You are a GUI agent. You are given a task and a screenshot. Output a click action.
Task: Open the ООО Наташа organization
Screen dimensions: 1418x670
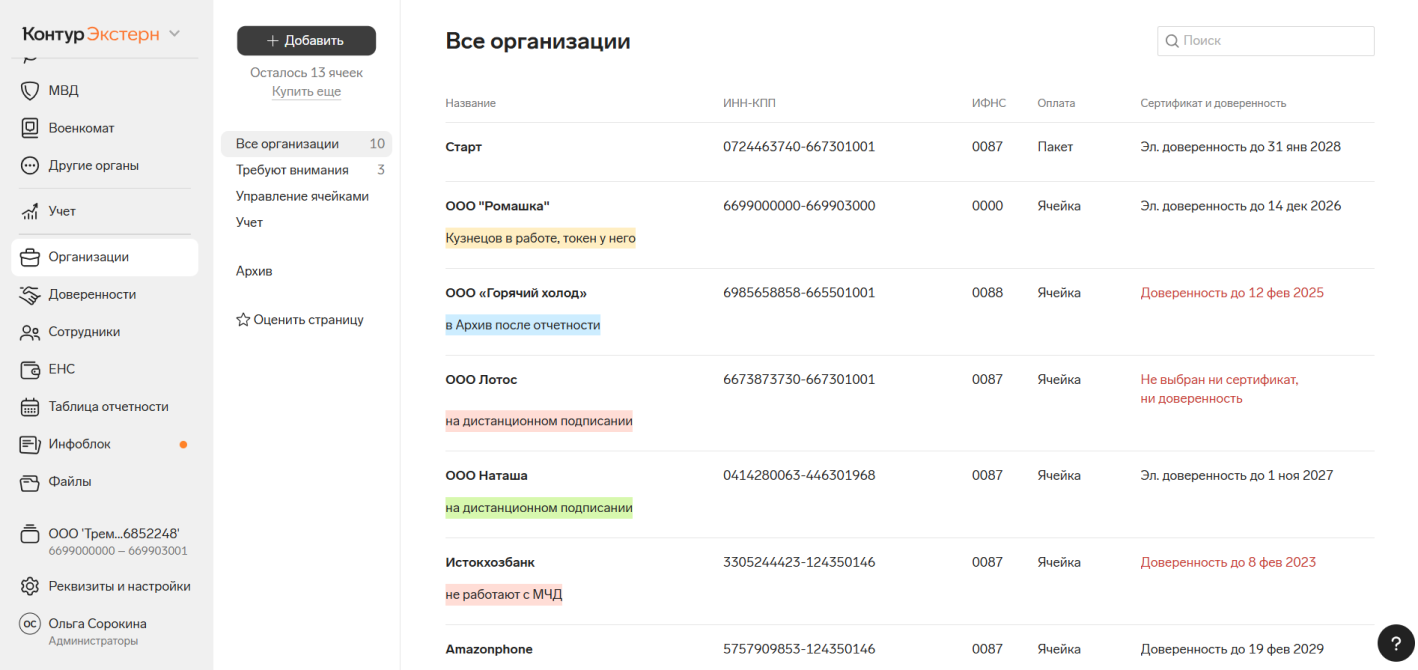pyautogui.click(x=486, y=475)
